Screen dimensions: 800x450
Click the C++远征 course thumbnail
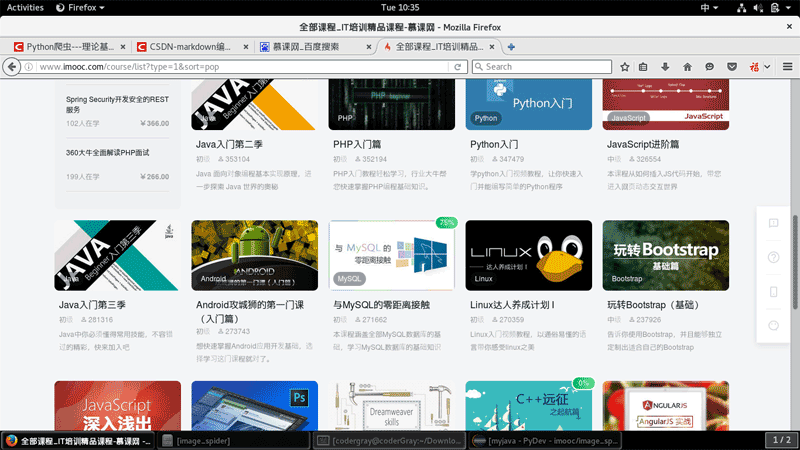(529, 406)
